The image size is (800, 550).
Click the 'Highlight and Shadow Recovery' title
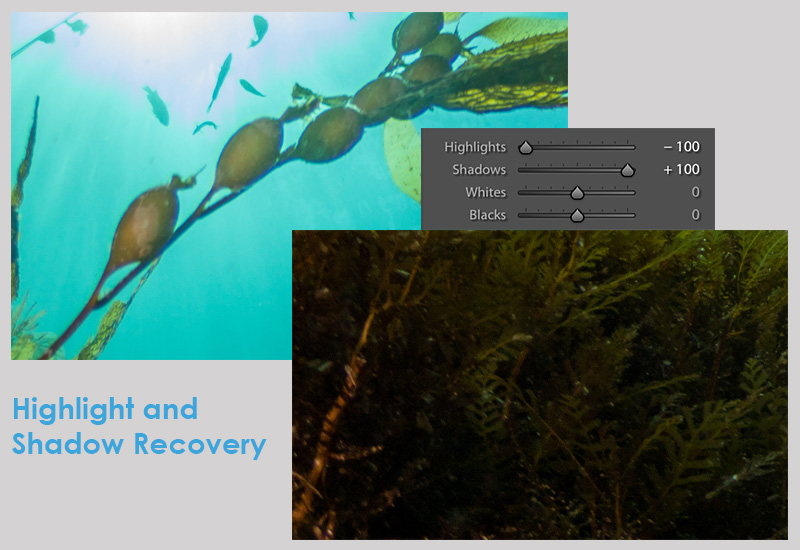139,426
